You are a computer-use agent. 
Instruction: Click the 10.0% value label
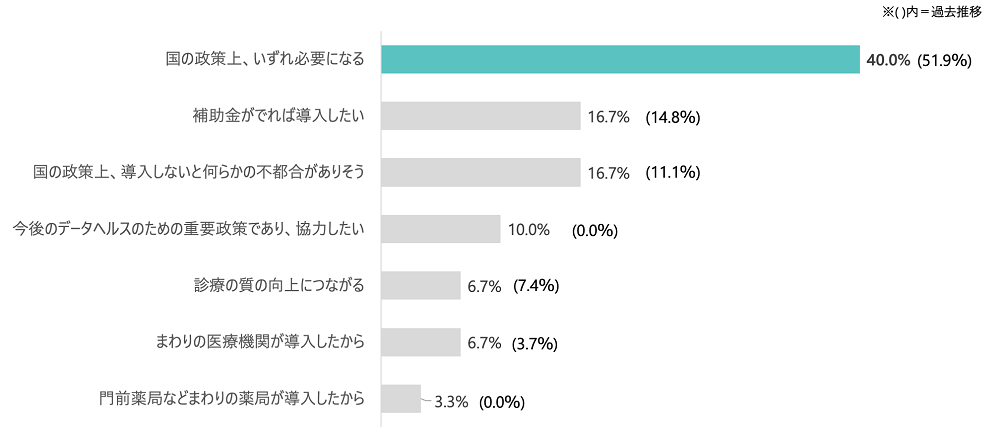tap(529, 230)
